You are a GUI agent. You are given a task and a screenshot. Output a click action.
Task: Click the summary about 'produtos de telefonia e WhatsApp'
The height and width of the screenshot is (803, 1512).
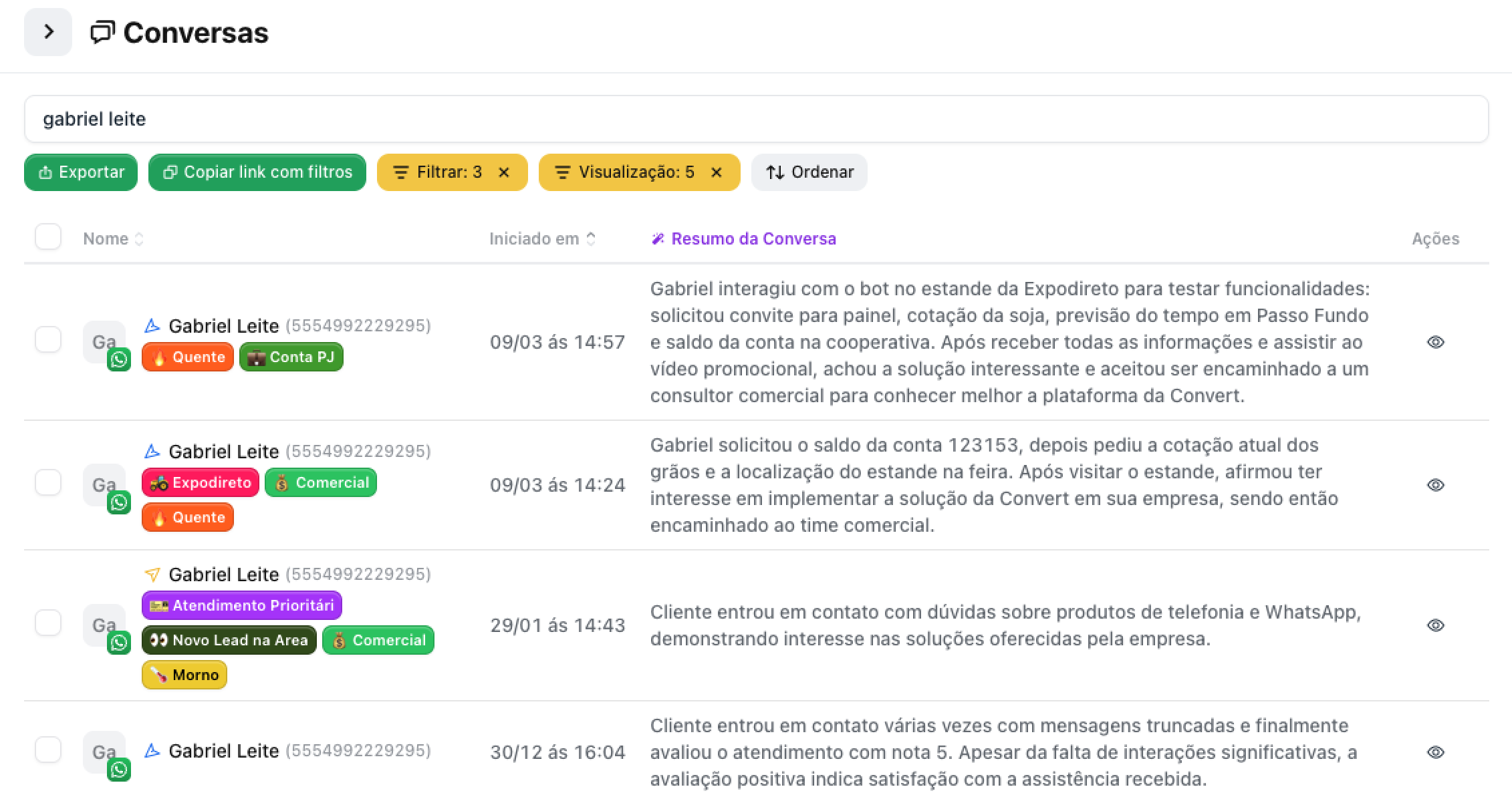coord(1006,625)
